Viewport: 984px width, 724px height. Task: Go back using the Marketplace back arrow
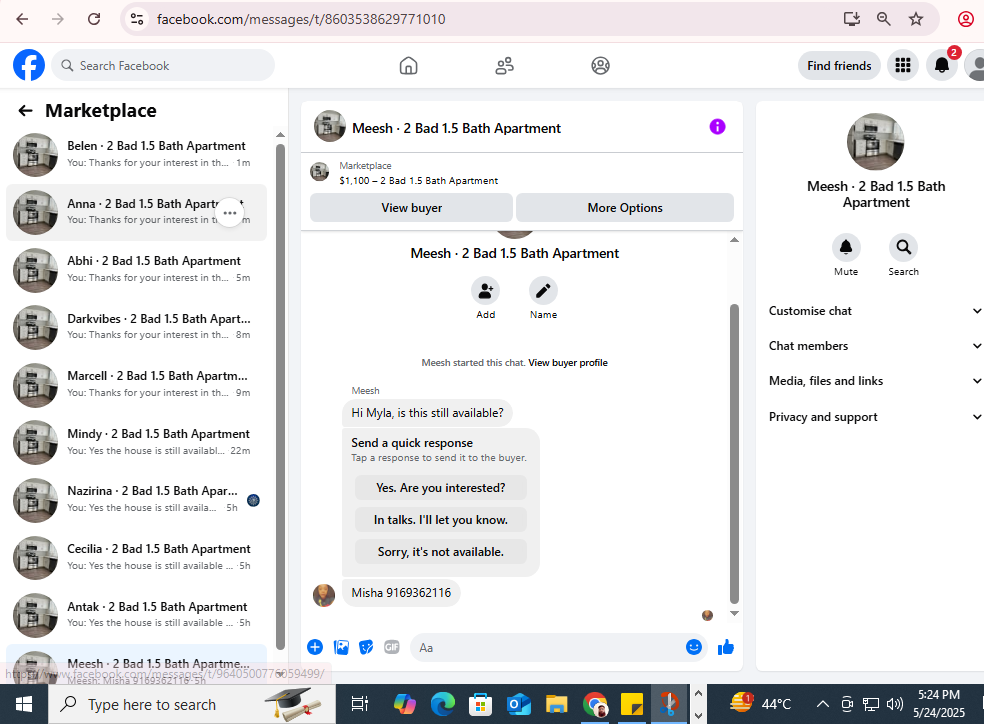[x=25, y=111]
